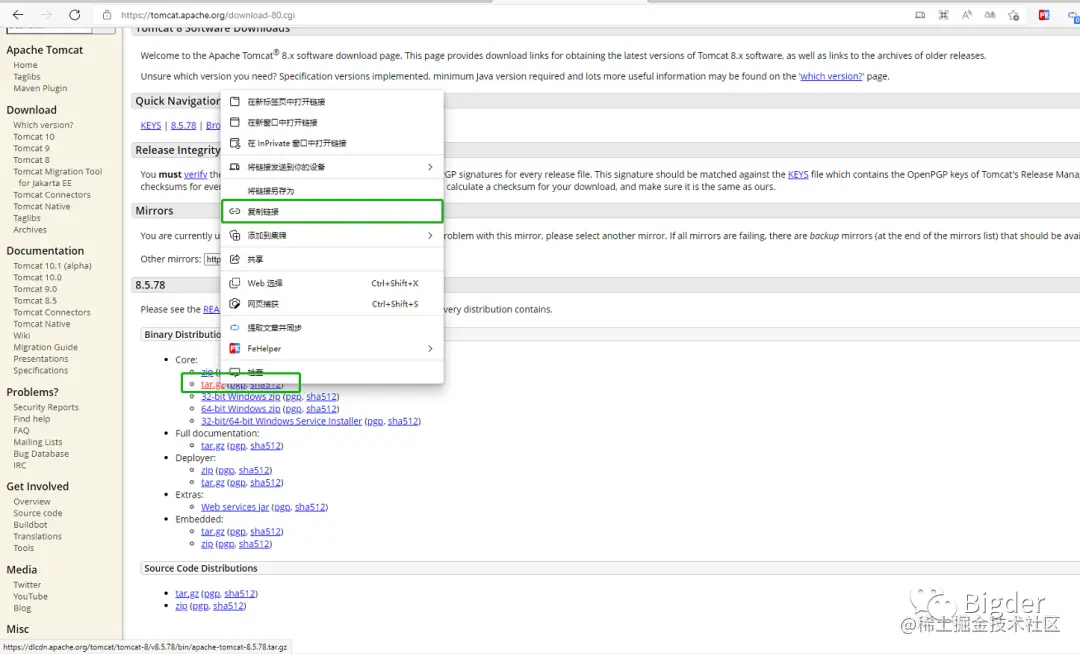1080x654 pixels.
Task: Click the open-in-new-tab icon in the context menu
Action: tap(235, 101)
